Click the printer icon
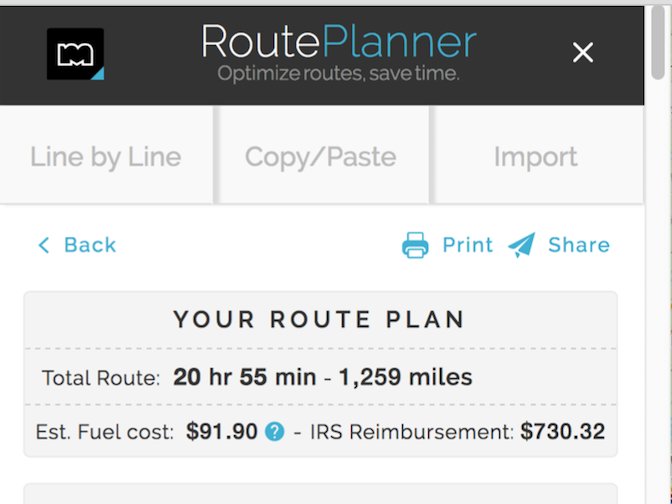Viewport: 672px width, 504px height. (x=415, y=245)
